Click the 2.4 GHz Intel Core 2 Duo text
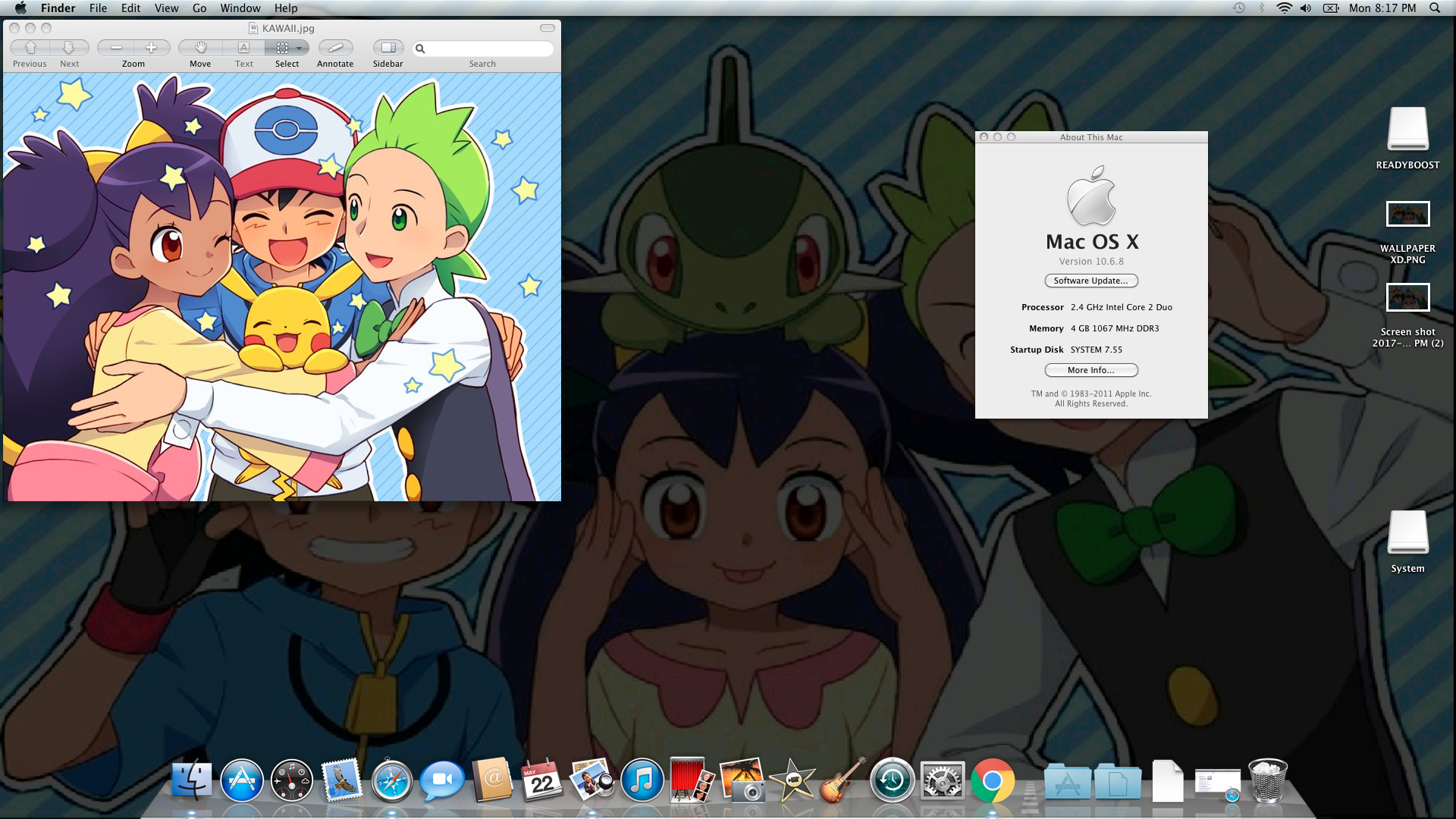Viewport: 1456px width, 819px height. 1122,307
